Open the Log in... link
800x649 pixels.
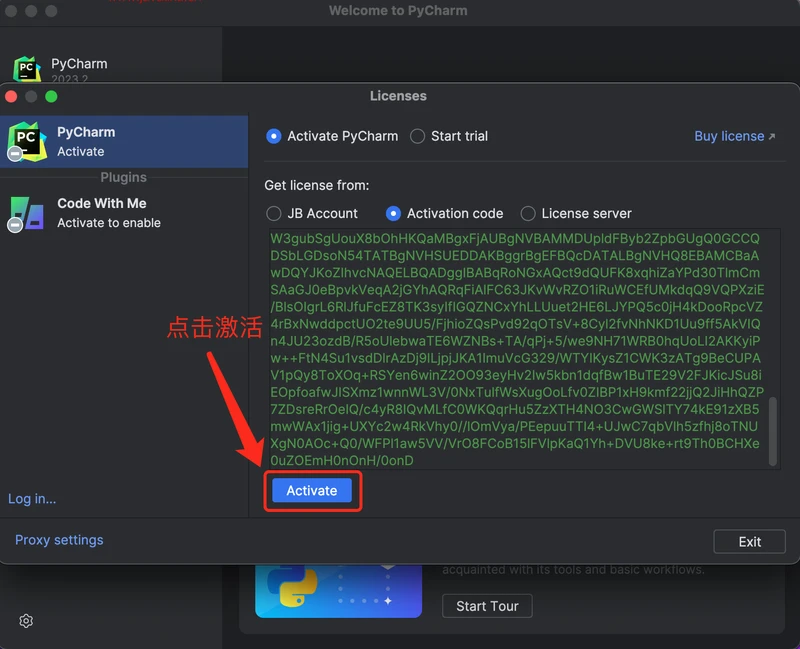pos(32,498)
